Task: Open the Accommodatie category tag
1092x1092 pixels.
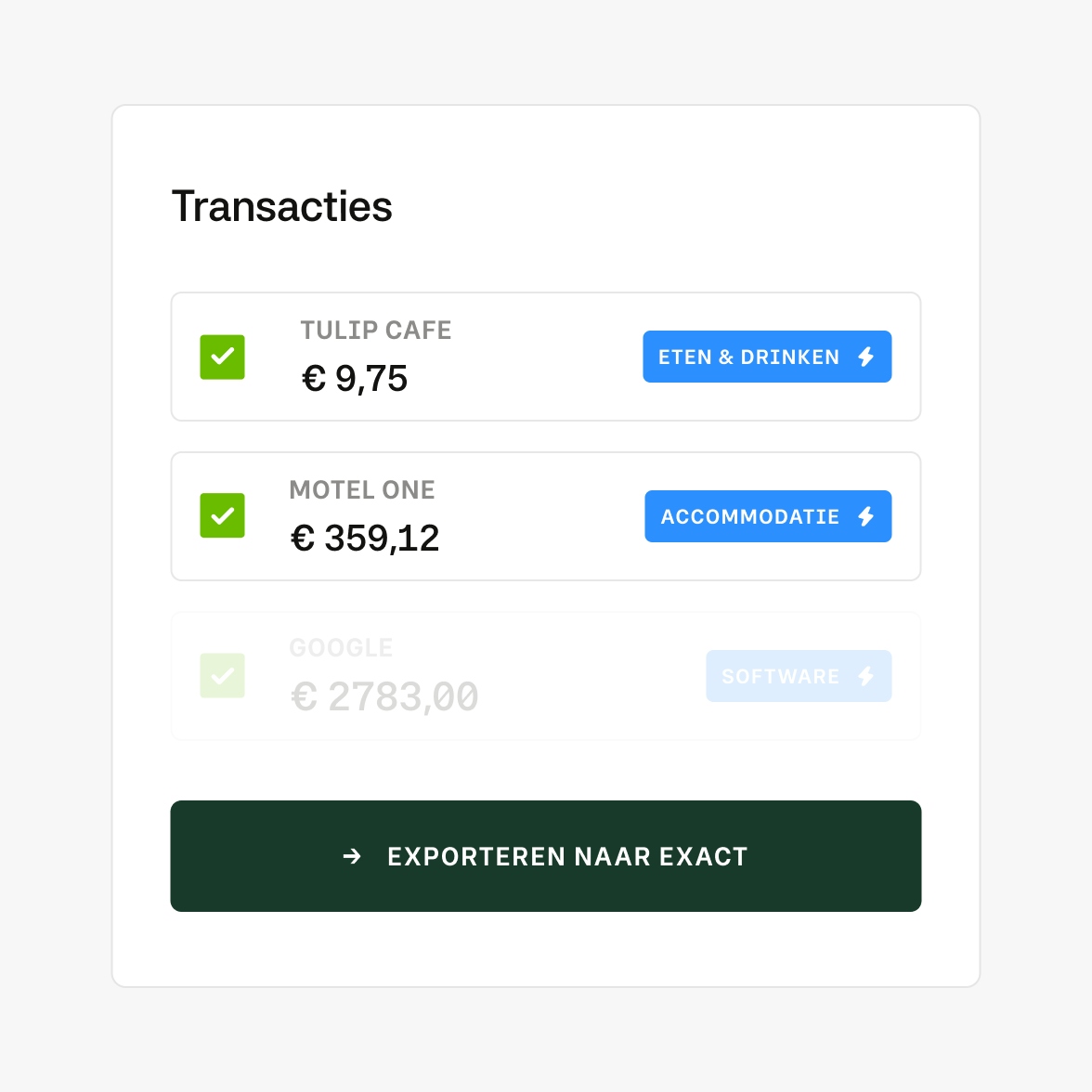Action: pyautogui.click(x=750, y=516)
